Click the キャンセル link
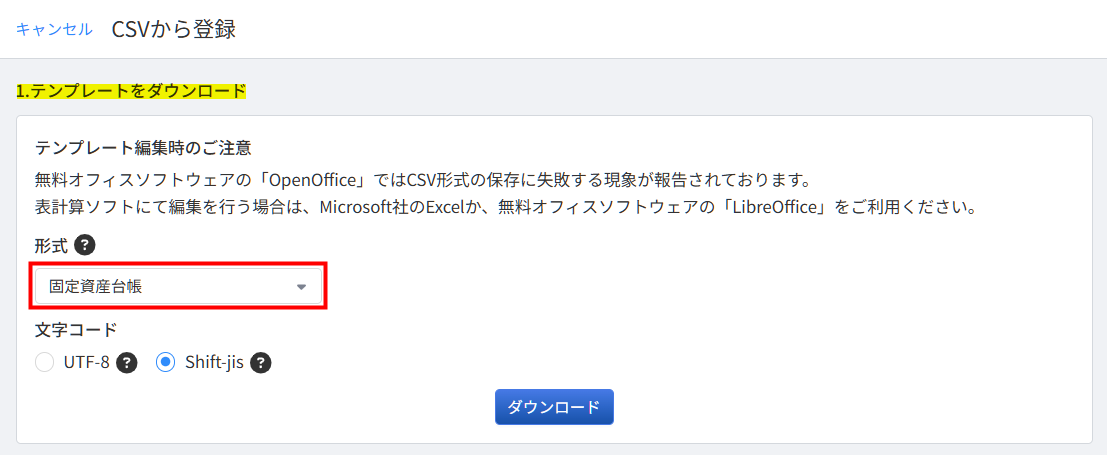Image resolution: width=1107 pixels, height=455 pixels. [54, 30]
